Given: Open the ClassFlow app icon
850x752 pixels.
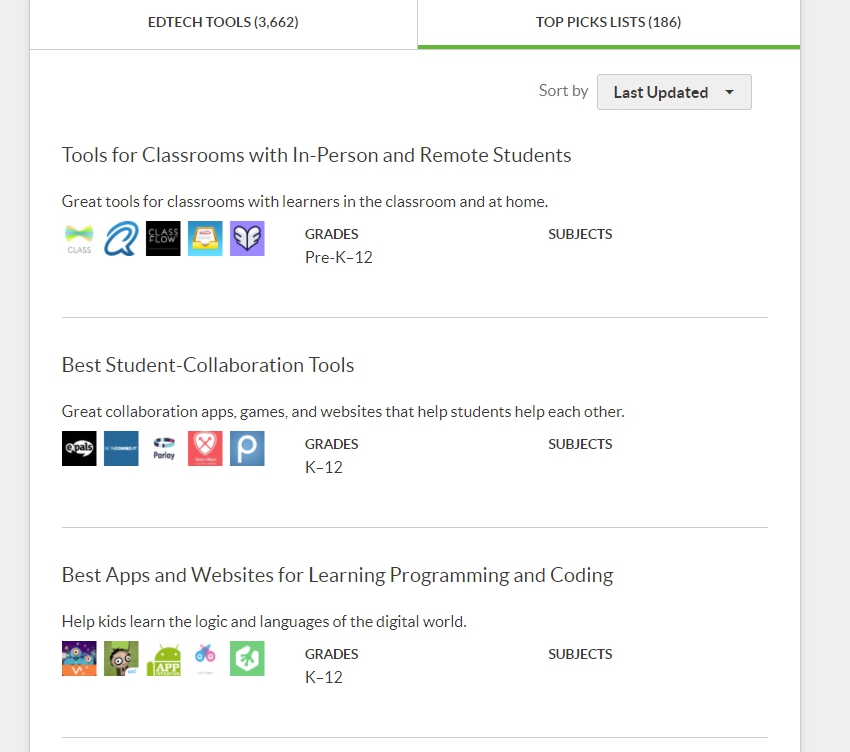Looking at the screenshot, I should [x=163, y=239].
